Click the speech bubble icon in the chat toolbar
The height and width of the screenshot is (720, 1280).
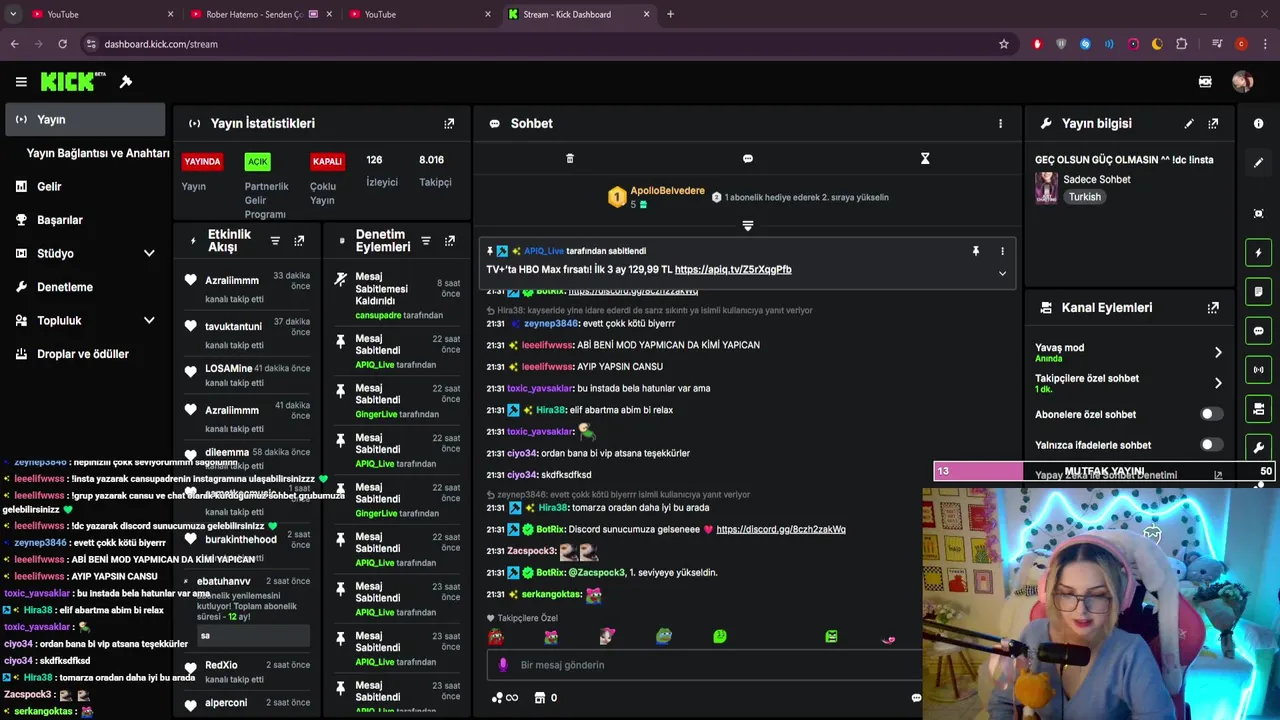747,158
